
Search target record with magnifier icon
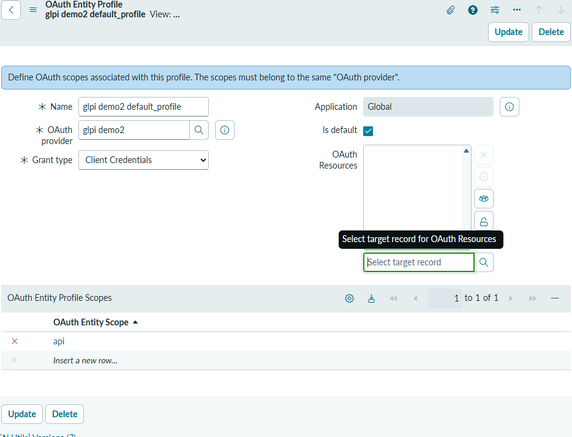click(x=484, y=262)
